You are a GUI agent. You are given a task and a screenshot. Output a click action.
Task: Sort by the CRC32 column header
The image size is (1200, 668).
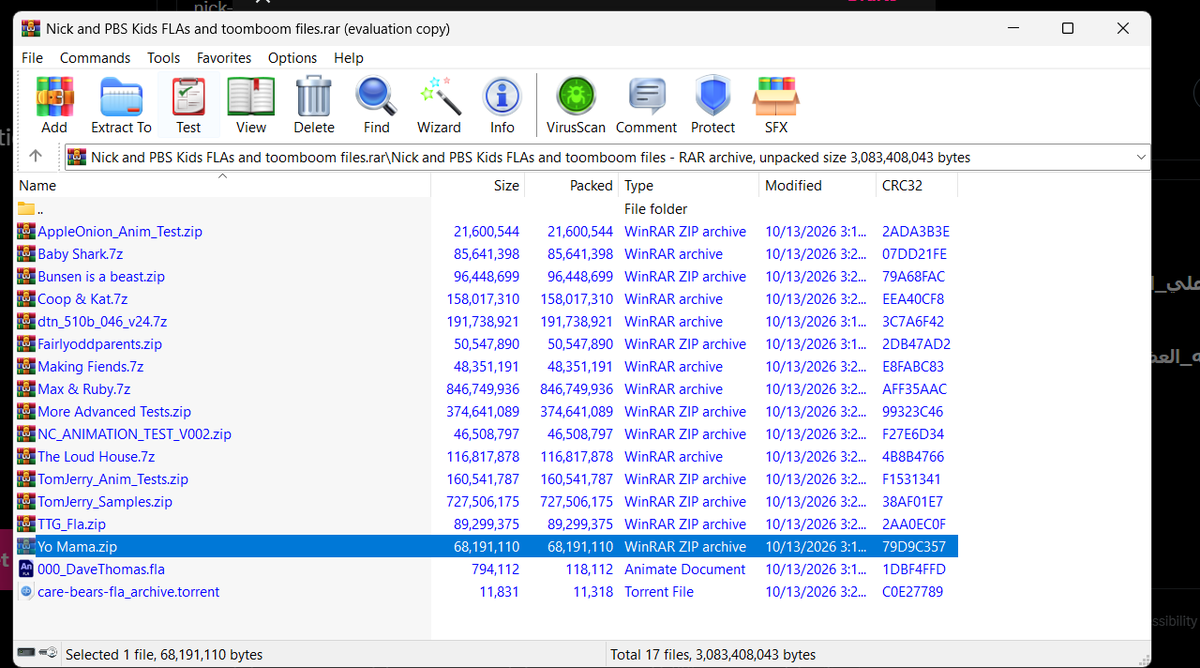(x=916, y=185)
